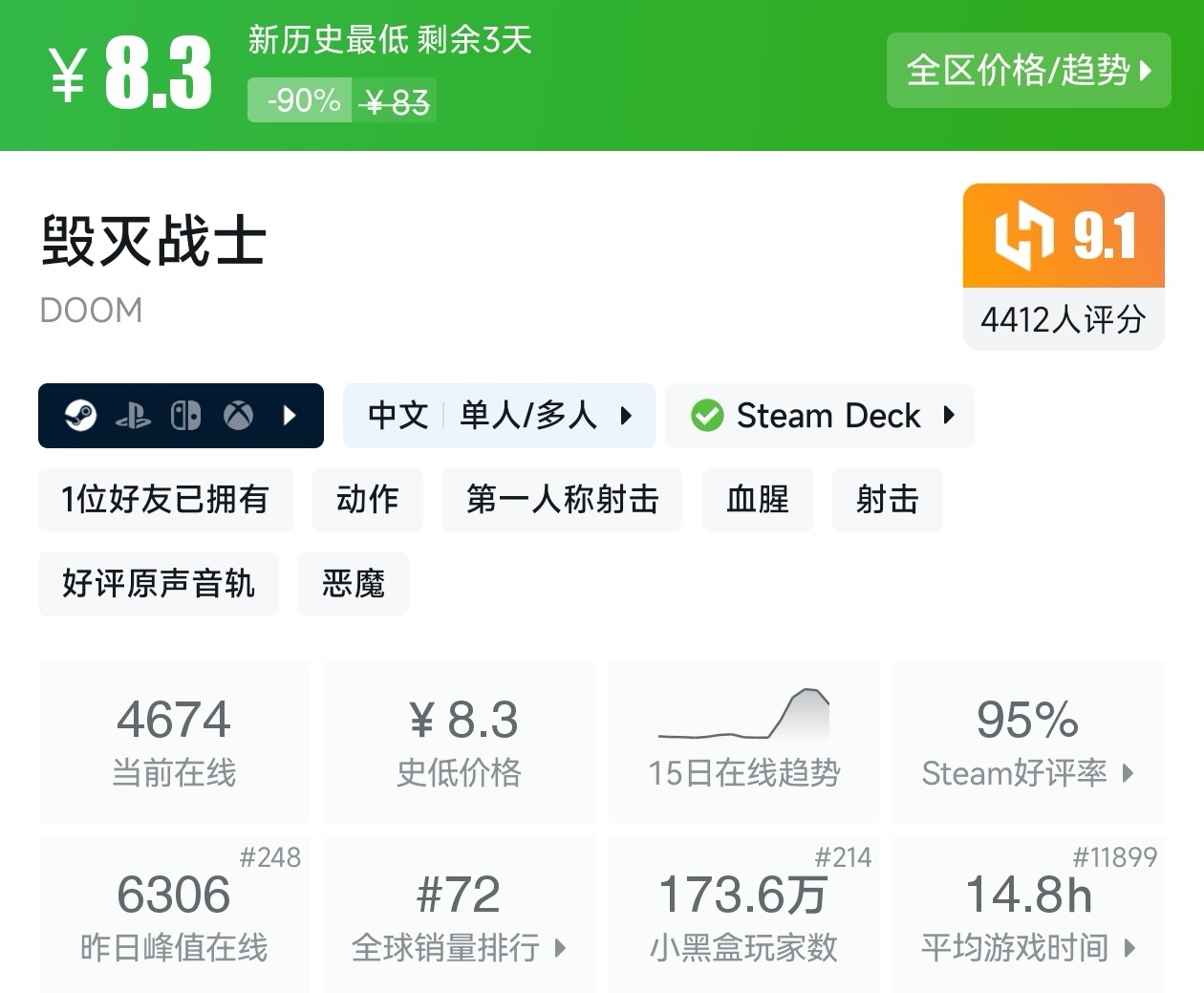
Task: Expand the platforms list arrow
Action: pos(290,416)
